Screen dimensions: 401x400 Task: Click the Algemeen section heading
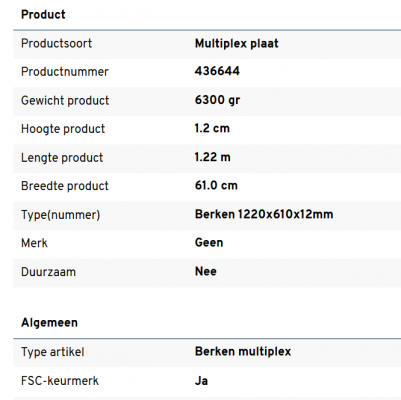49,323
